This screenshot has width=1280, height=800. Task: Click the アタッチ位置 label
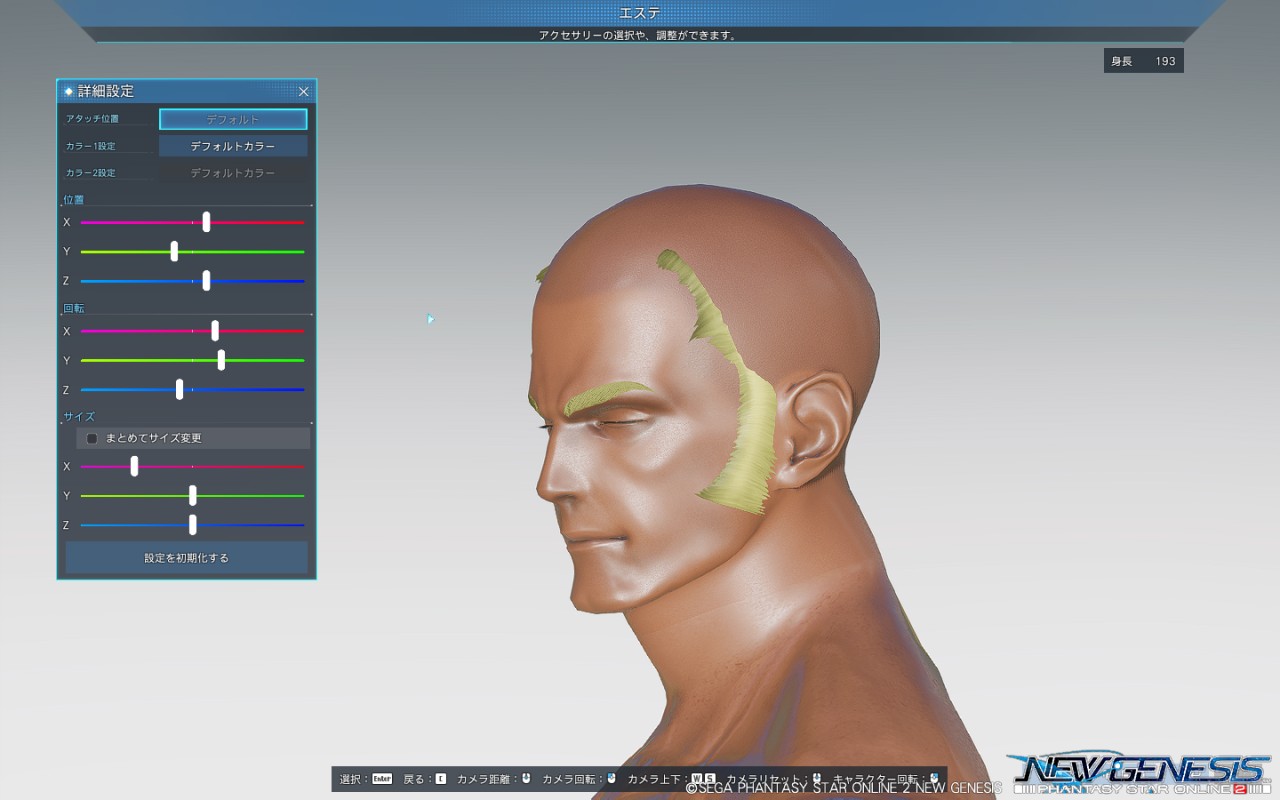click(x=92, y=119)
